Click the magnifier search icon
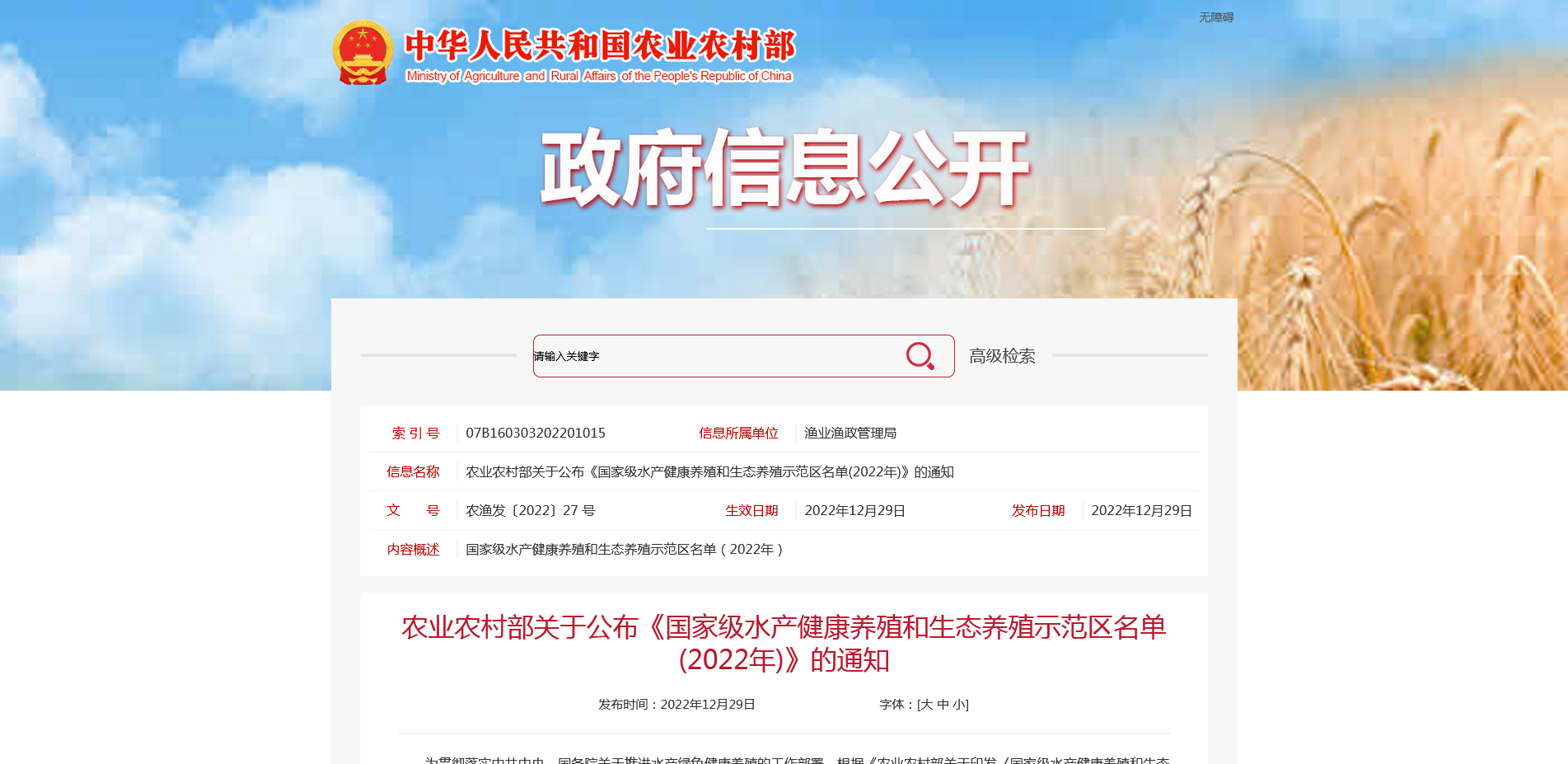Viewport: 1568px width, 764px height. coord(920,356)
